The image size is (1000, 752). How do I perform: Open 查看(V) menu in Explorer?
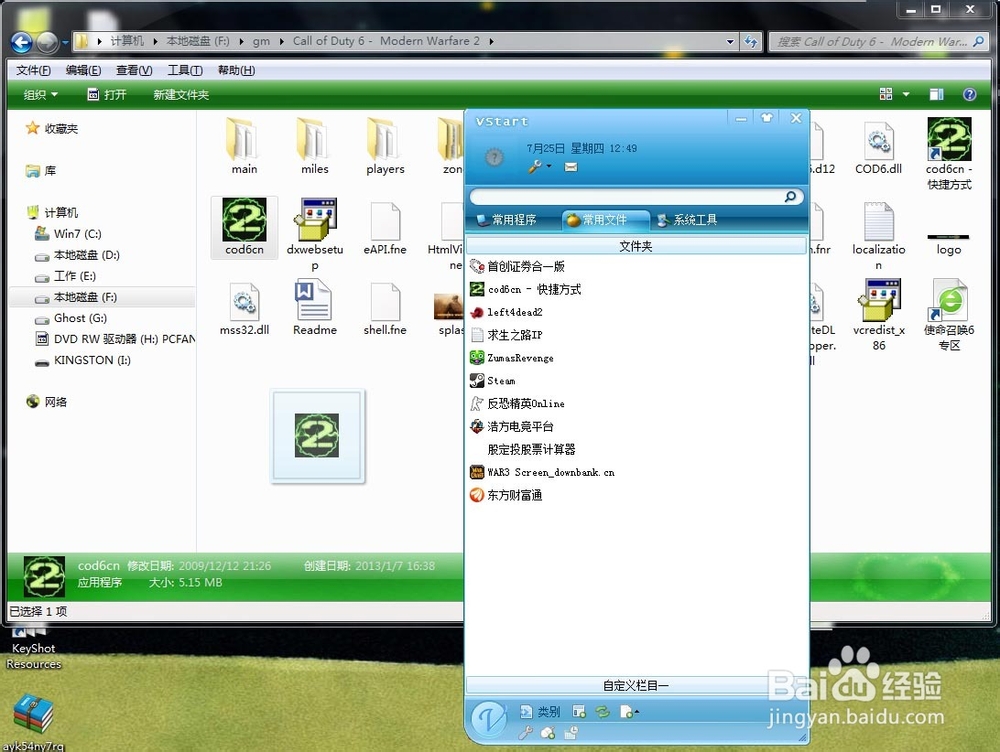[134, 70]
